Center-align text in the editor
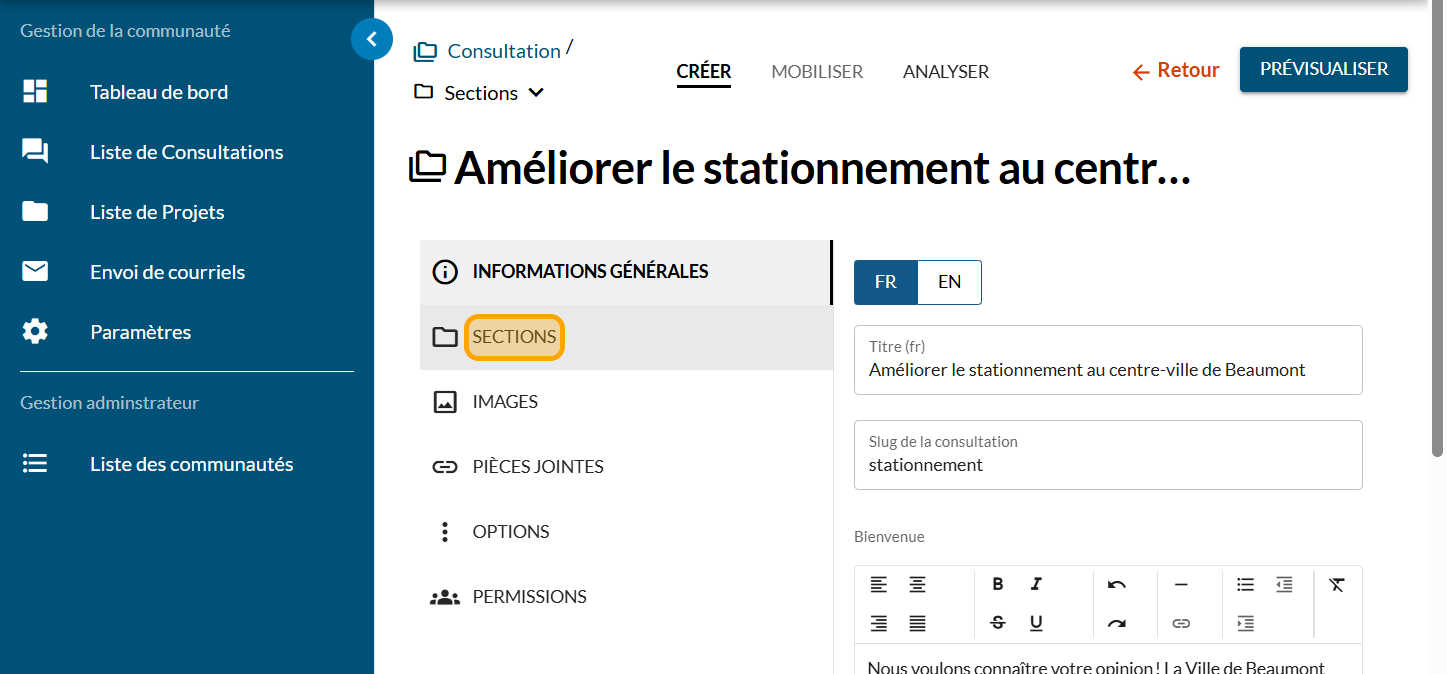 (917, 584)
